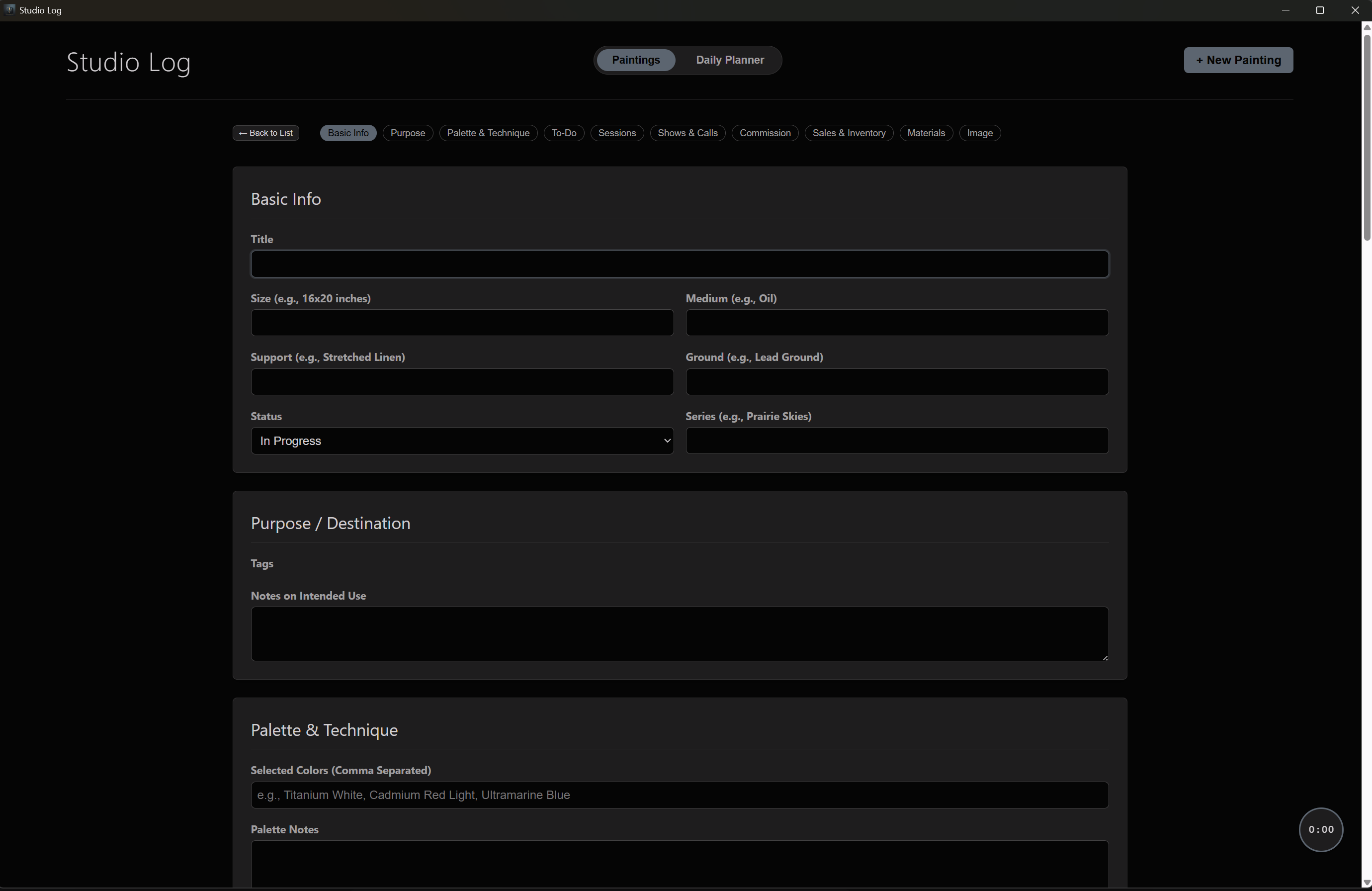Image resolution: width=1372 pixels, height=891 pixels.
Task: Click the Notes on Intended Use textarea
Action: (x=680, y=634)
